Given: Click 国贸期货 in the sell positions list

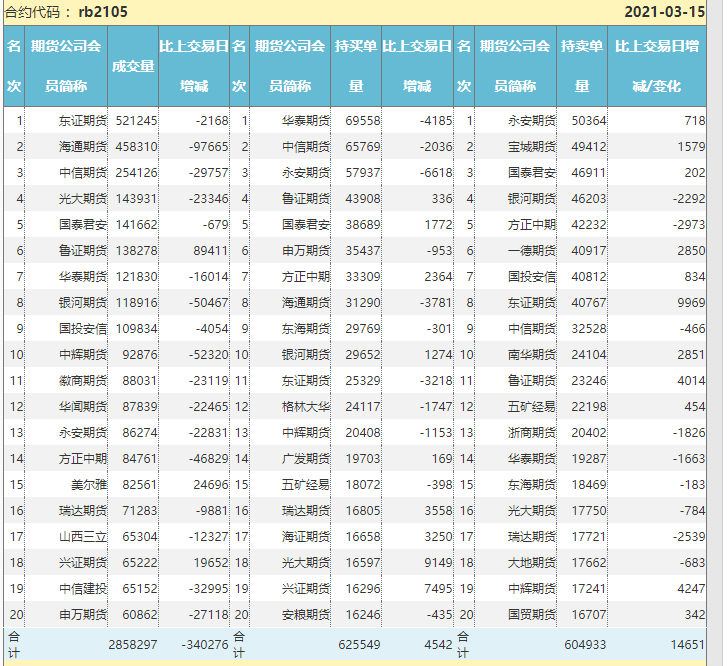Looking at the screenshot, I should [531, 614].
